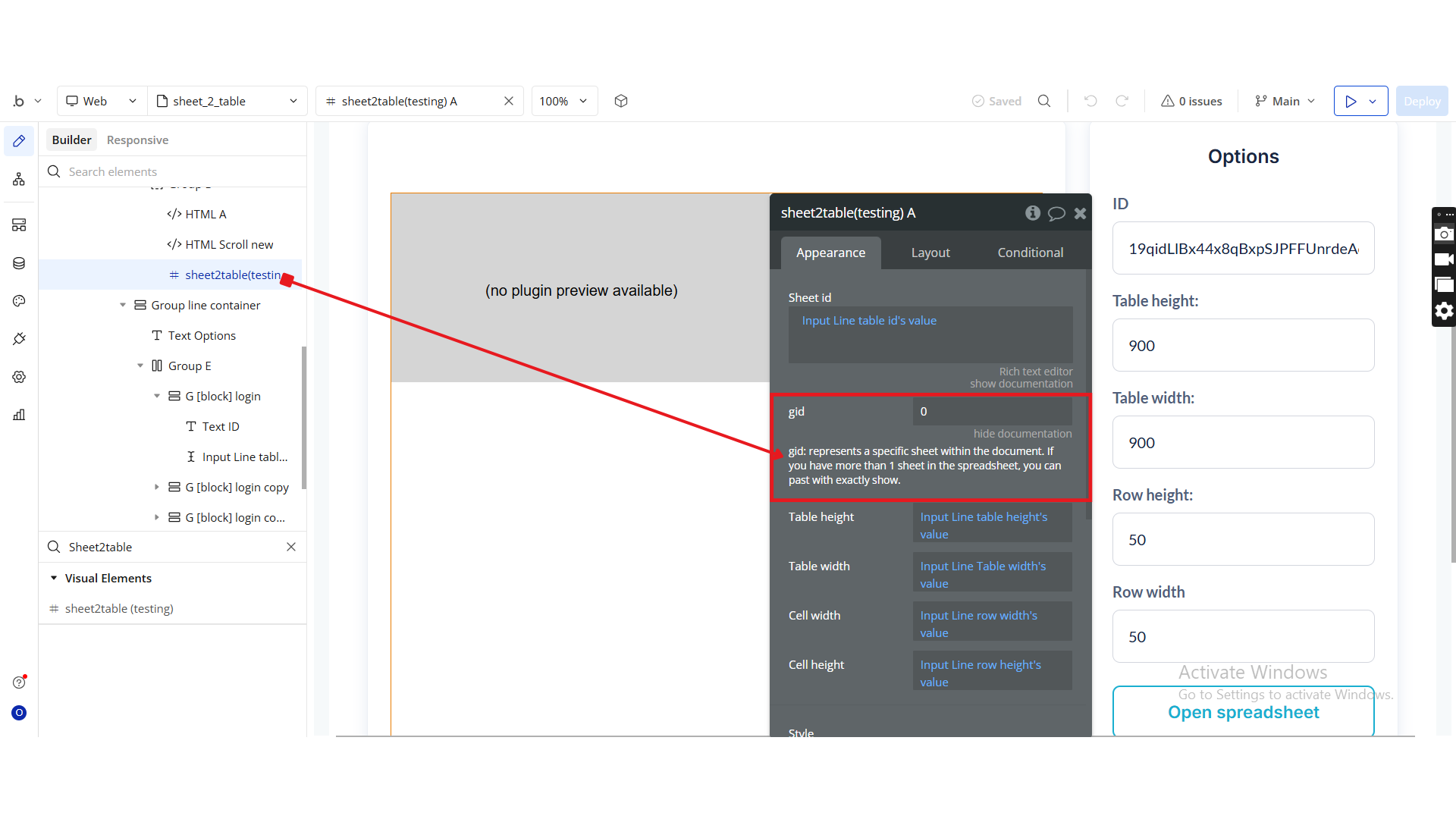The width and height of the screenshot is (1456, 819).
Task: Open the Design pencil tab in sidebar
Action: [19, 141]
